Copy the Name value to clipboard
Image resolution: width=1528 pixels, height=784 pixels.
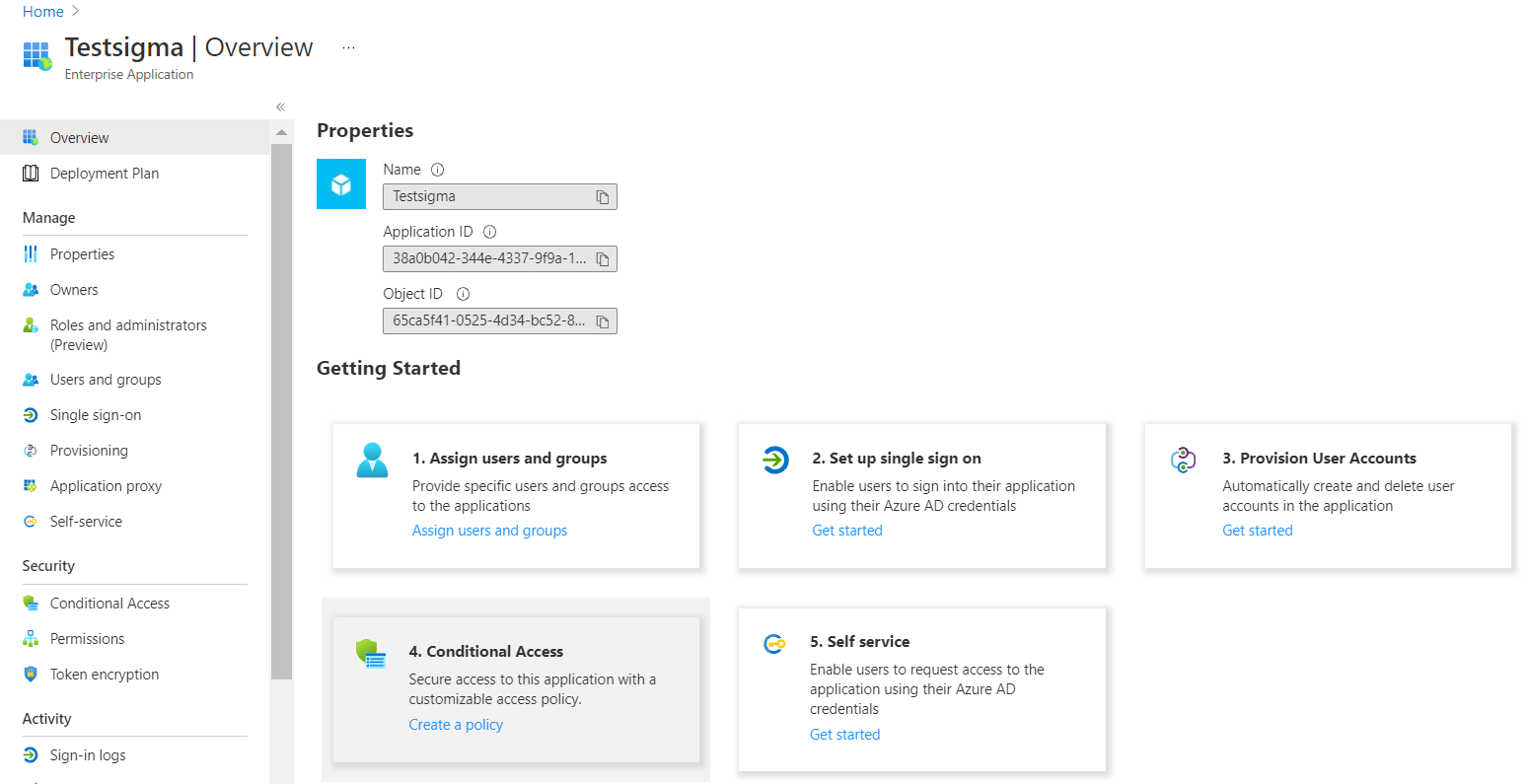point(603,197)
